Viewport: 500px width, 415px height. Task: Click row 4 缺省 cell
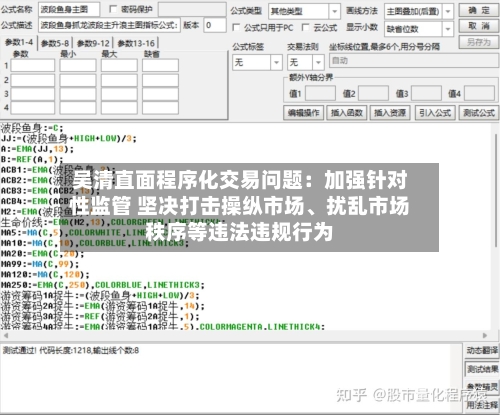coord(160,108)
